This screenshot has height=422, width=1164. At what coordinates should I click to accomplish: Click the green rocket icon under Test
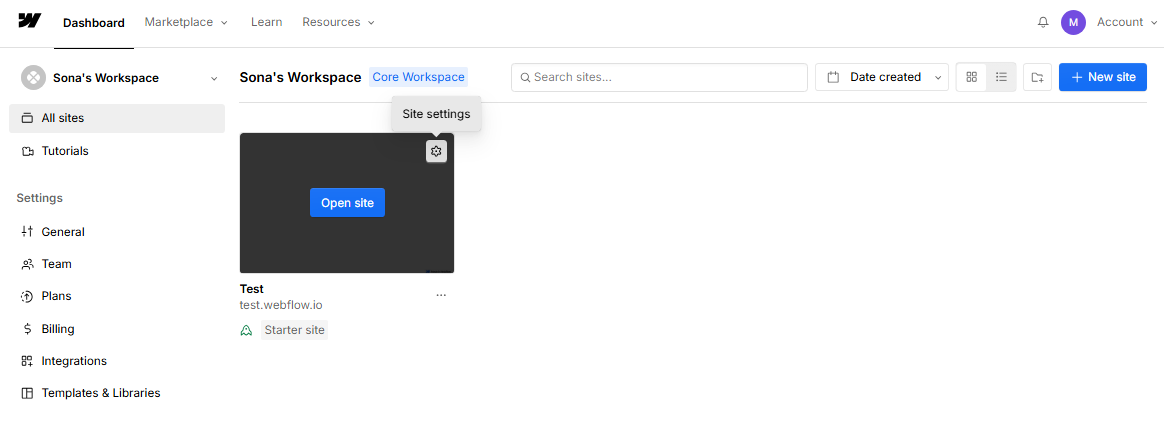[x=246, y=331]
